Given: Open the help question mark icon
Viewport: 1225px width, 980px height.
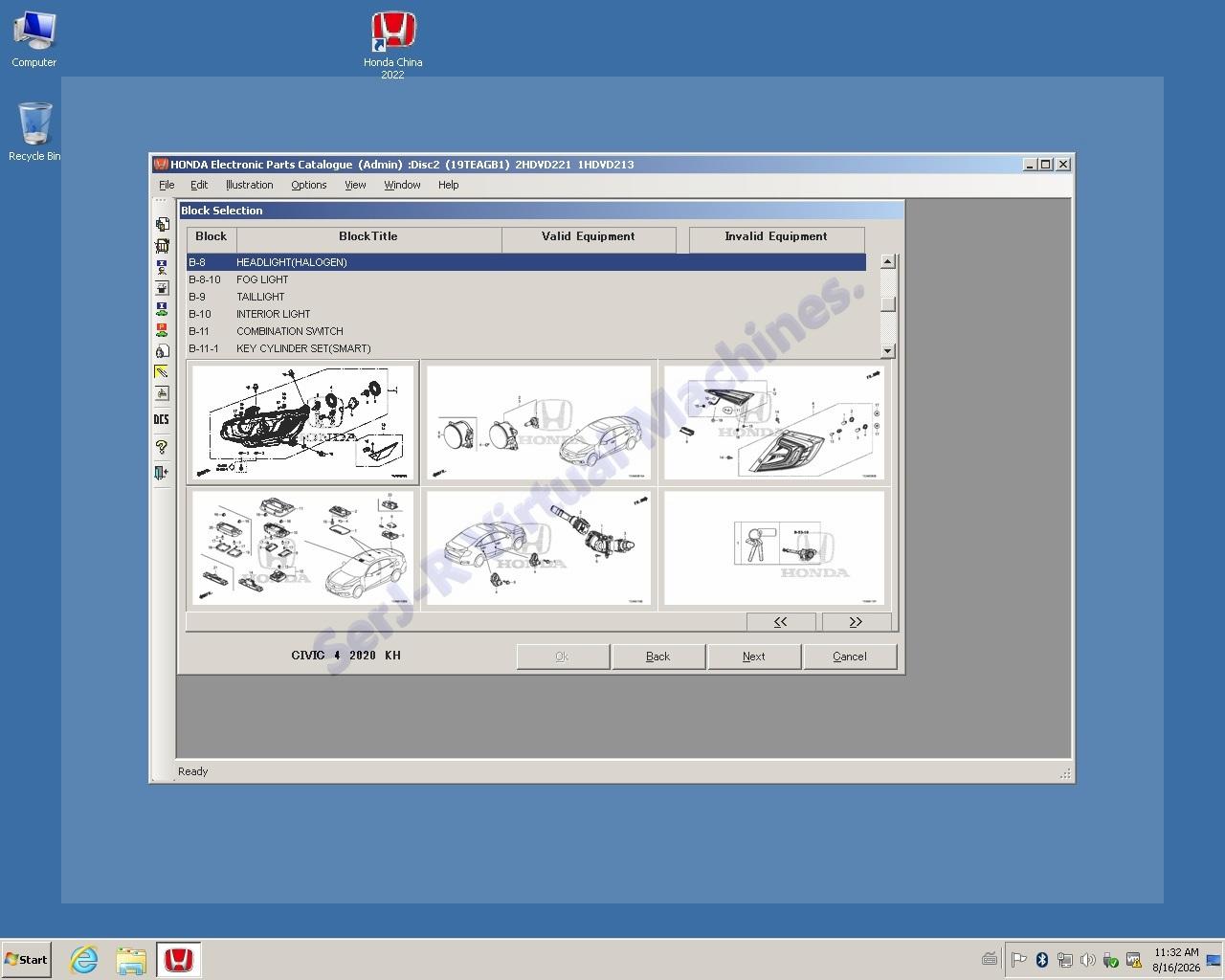Looking at the screenshot, I should pyautogui.click(x=161, y=447).
